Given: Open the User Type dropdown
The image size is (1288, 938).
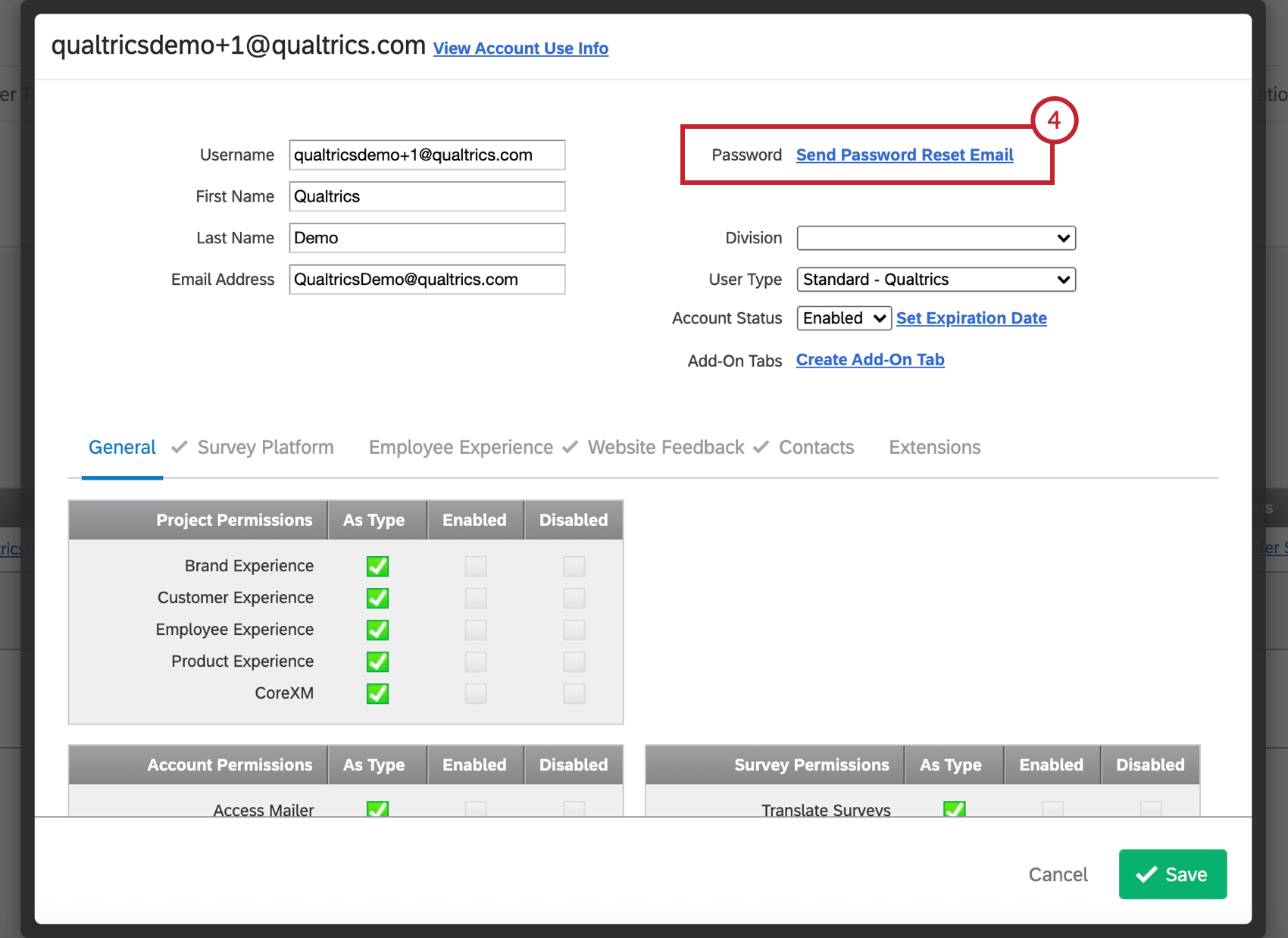Looking at the screenshot, I should pyautogui.click(x=936, y=279).
